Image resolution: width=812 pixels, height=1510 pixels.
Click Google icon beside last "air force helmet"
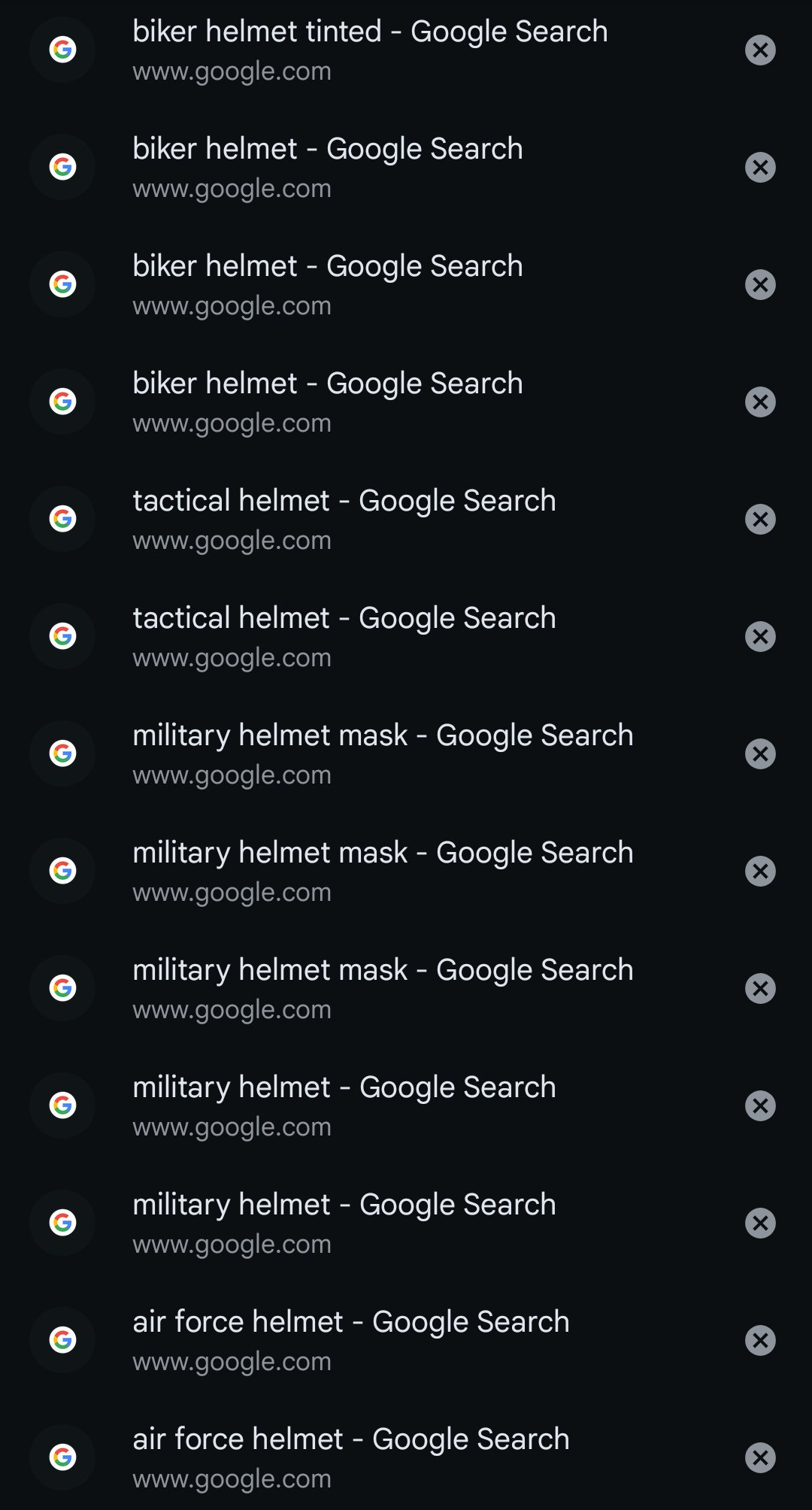click(x=62, y=1457)
